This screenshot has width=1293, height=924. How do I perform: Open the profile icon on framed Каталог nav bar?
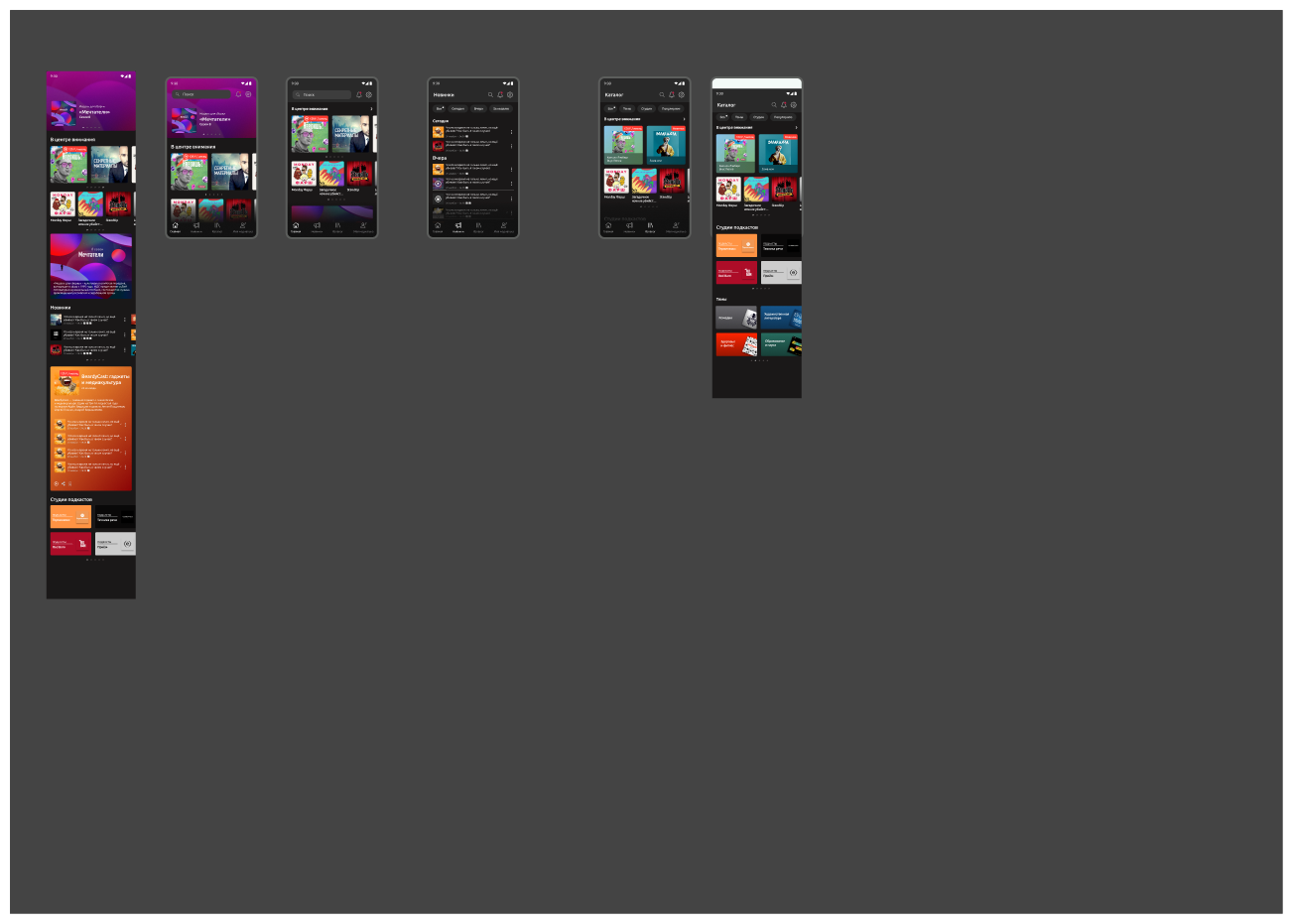click(x=676, y=225)
